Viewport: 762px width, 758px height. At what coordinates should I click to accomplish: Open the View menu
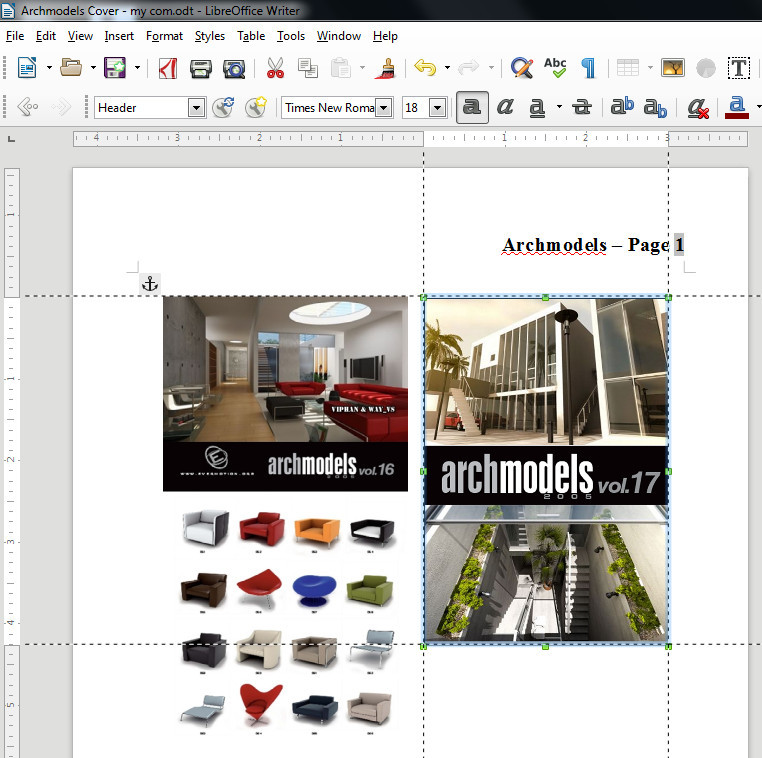[x=80, y=36]
